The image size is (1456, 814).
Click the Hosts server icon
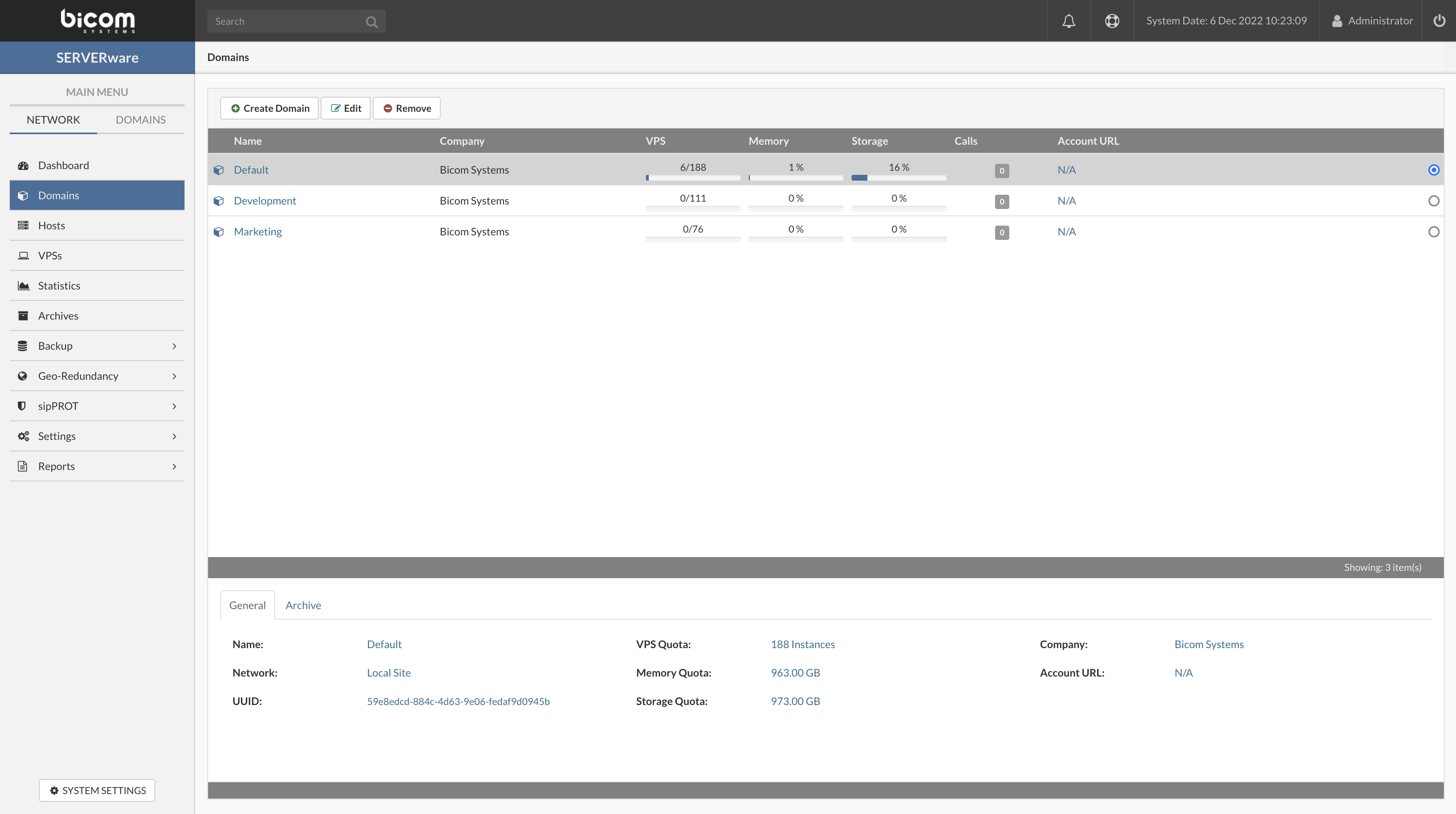tap(23, 226)
